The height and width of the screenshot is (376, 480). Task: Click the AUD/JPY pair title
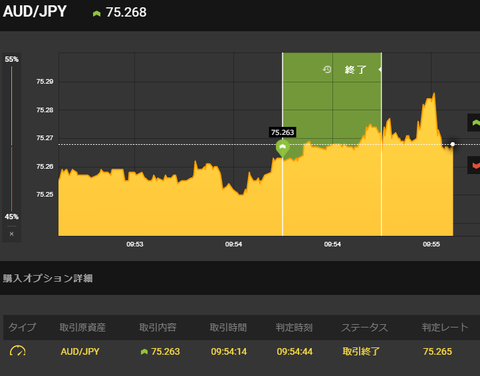(35, 12)
